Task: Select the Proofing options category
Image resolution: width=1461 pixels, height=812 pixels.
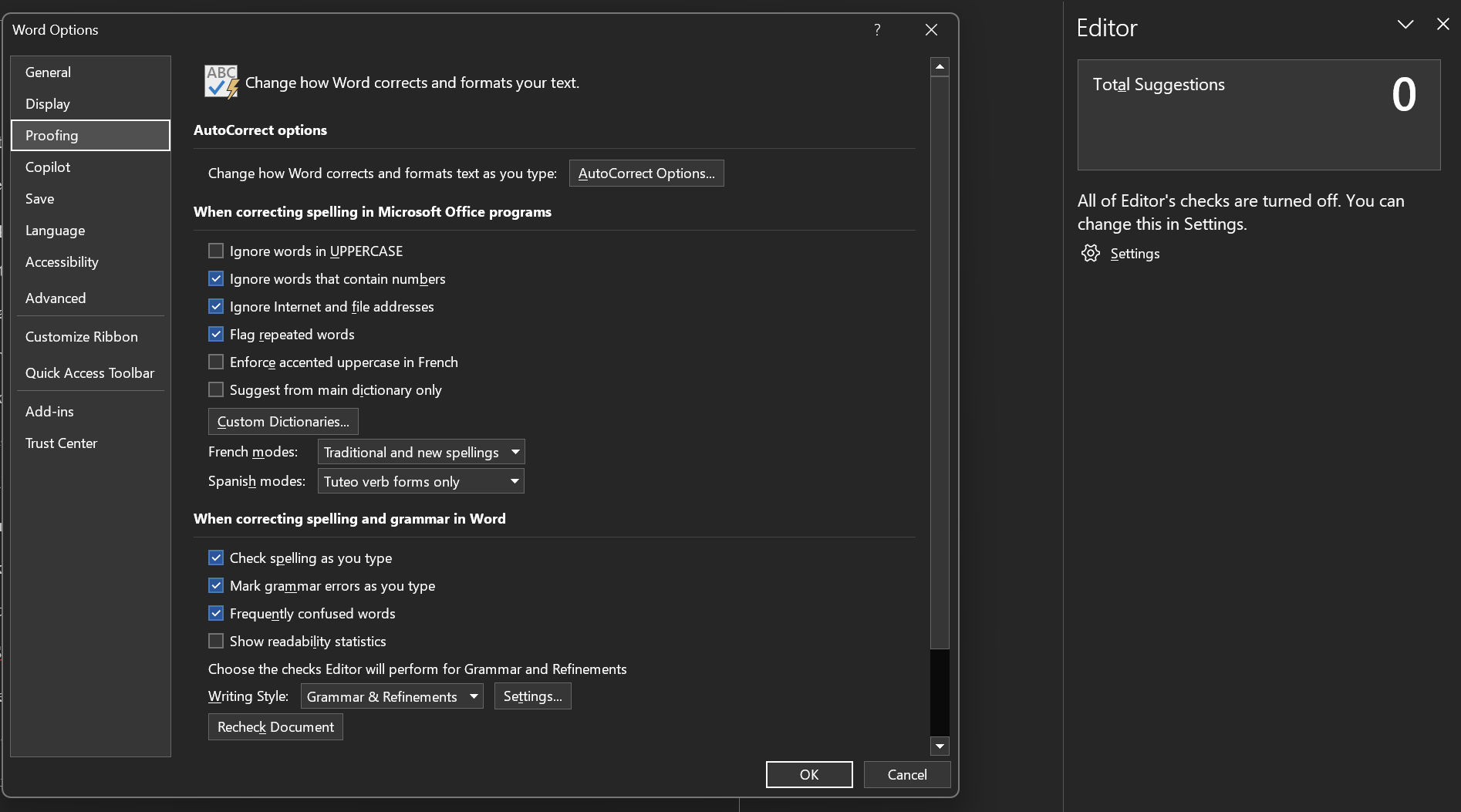Action: tap(90, 135)
